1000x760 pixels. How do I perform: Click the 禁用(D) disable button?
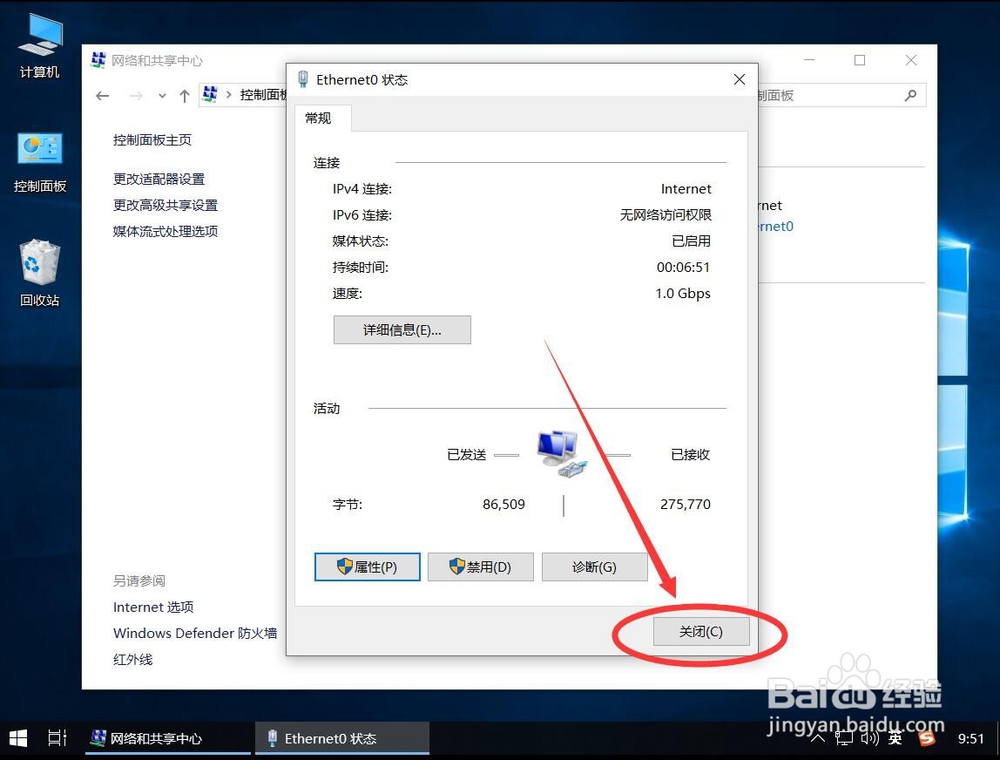480,567
